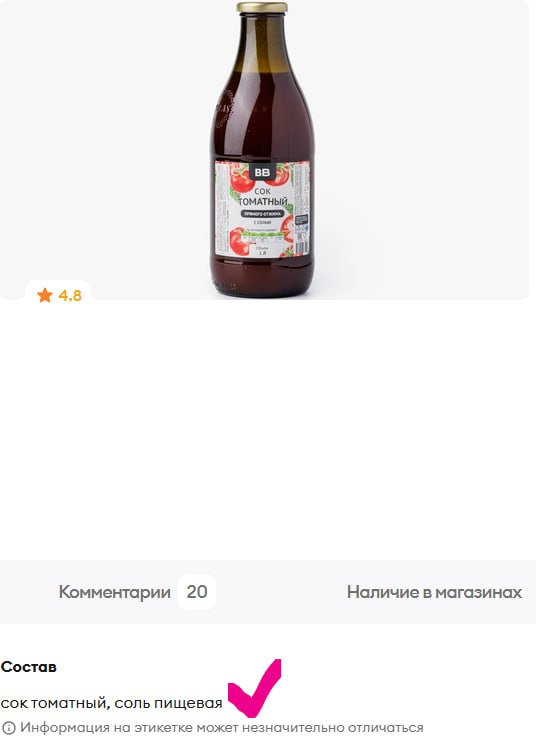
Task: Click the golden bottle cap
Action: [x=262, y=8]
